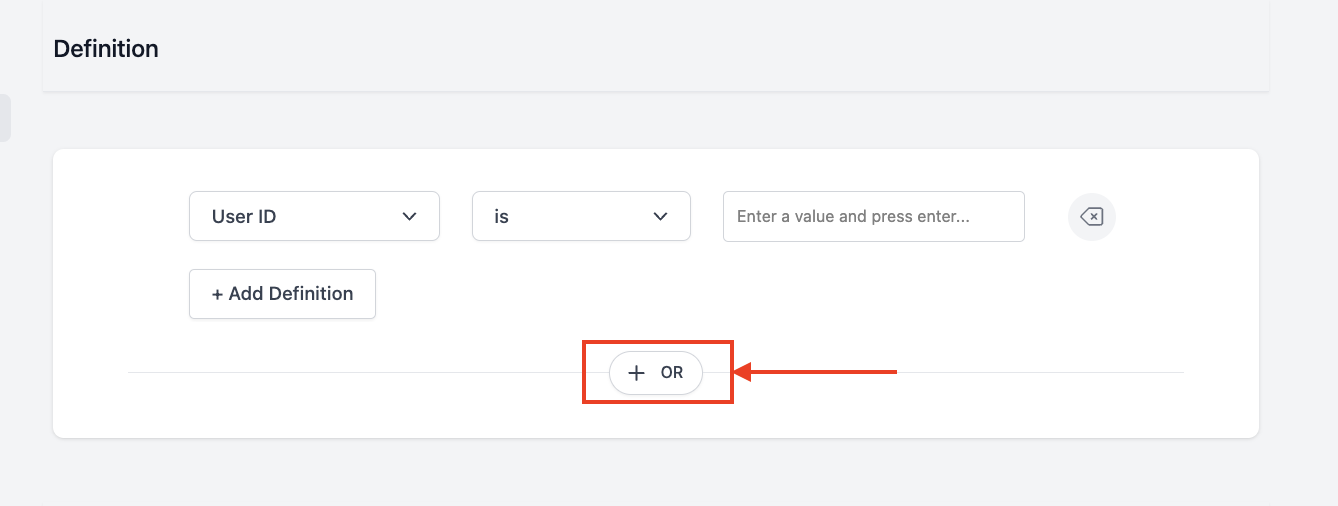The image size is (1338, 506).
Task: Click the gray handle on the left edge
Action: (x=5, y=118)
